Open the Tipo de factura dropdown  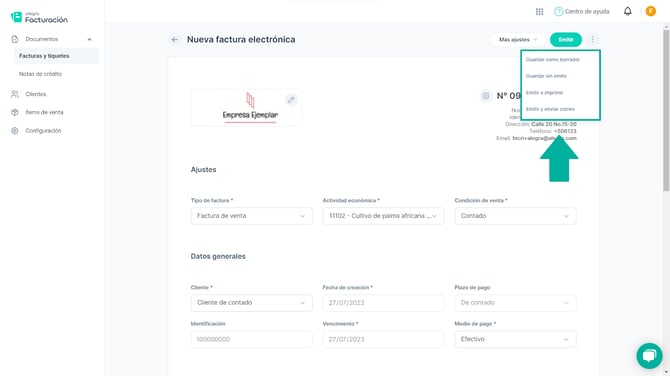click(251, 216)
